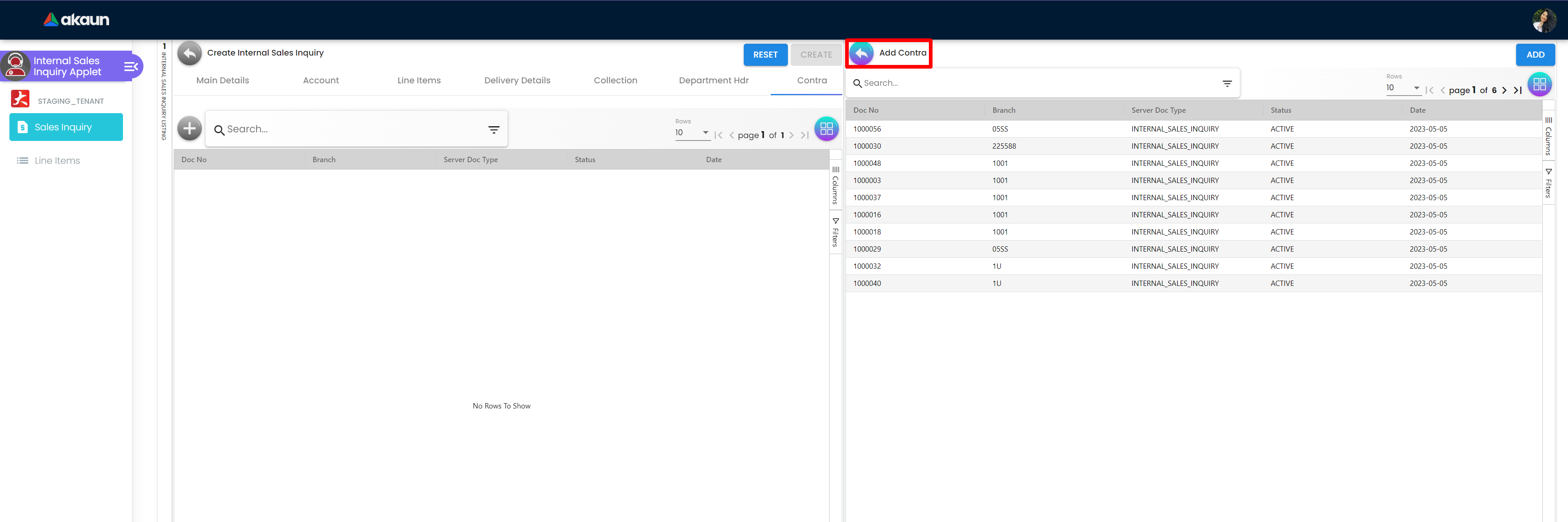This screenshot has width=1568, height=522.
Task: Click the grey plus add-contra icon
Action: (189, 128)
